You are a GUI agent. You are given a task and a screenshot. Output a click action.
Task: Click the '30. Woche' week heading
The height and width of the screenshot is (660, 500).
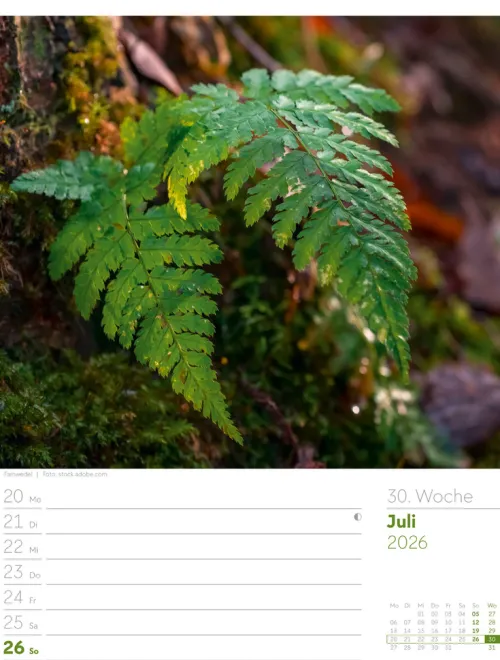(430, 496)
